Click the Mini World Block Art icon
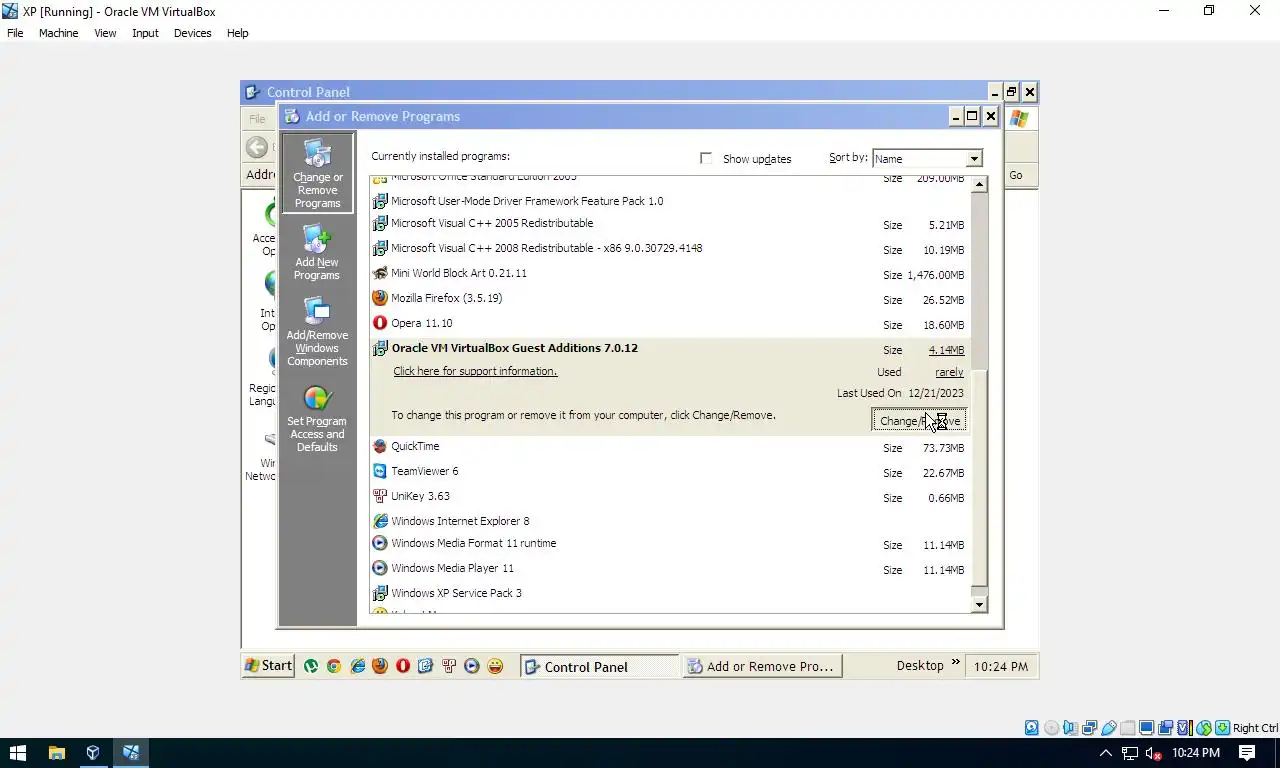1280x768 pixels. click(x=380, y=273)
